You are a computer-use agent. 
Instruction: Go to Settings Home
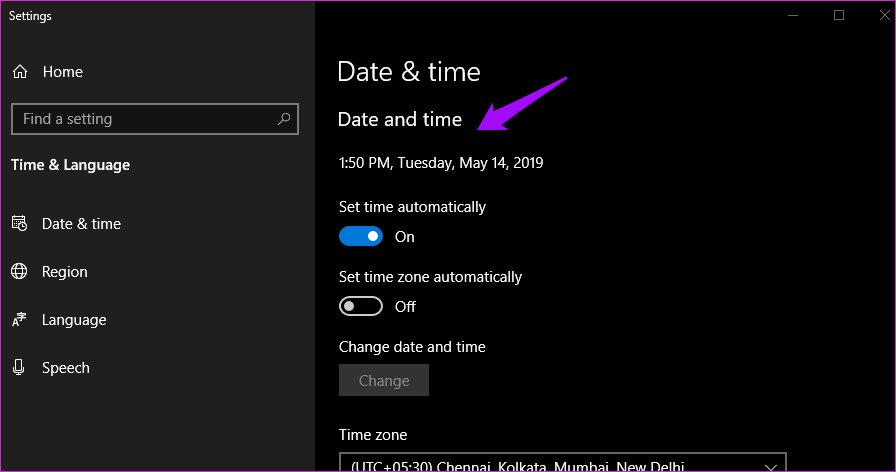tap(62, 72)
